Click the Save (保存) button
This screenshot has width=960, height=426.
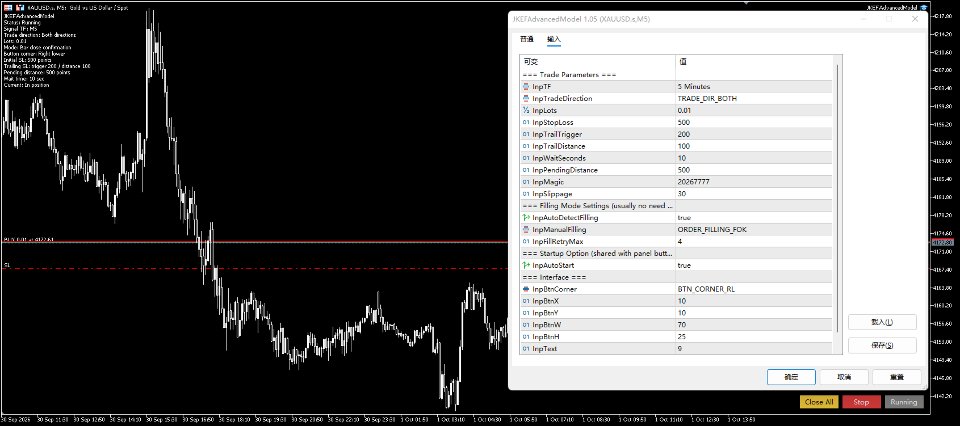[x=882, y=345]
